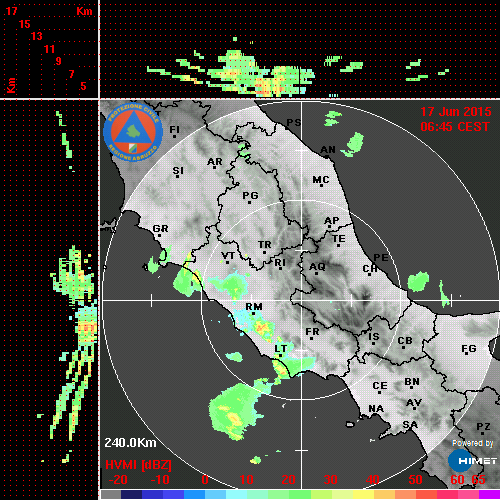This screenshot has width=500, height=500.
Task: Click the 50 value on the dBZ scale
Action: [415, 480]
